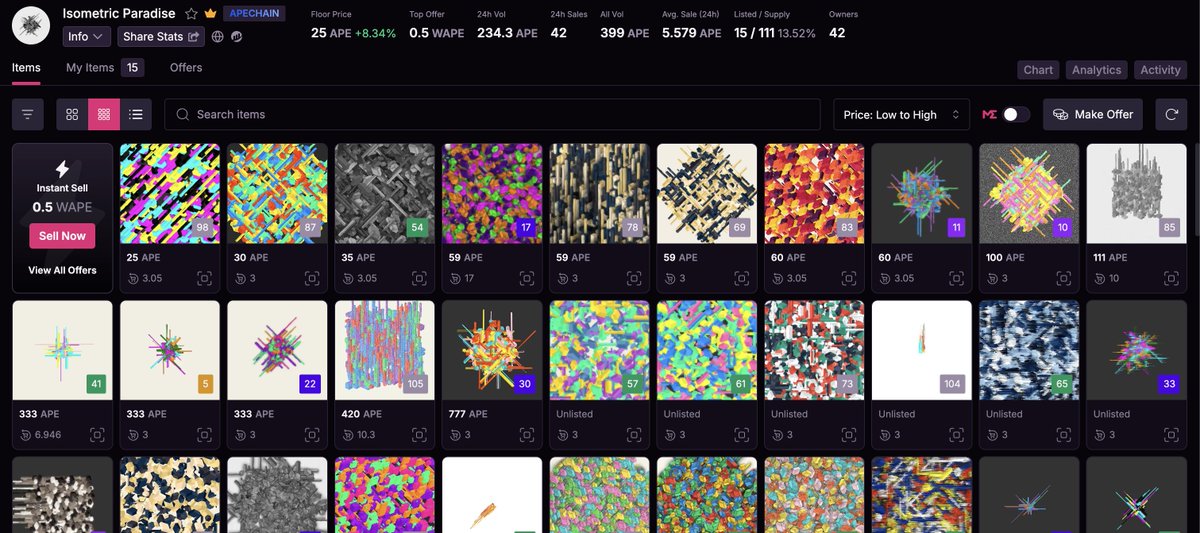Open the NFT thumbnail ranked 17
The height and width of the screenshot is (533, 1200).
coord(492,193)
